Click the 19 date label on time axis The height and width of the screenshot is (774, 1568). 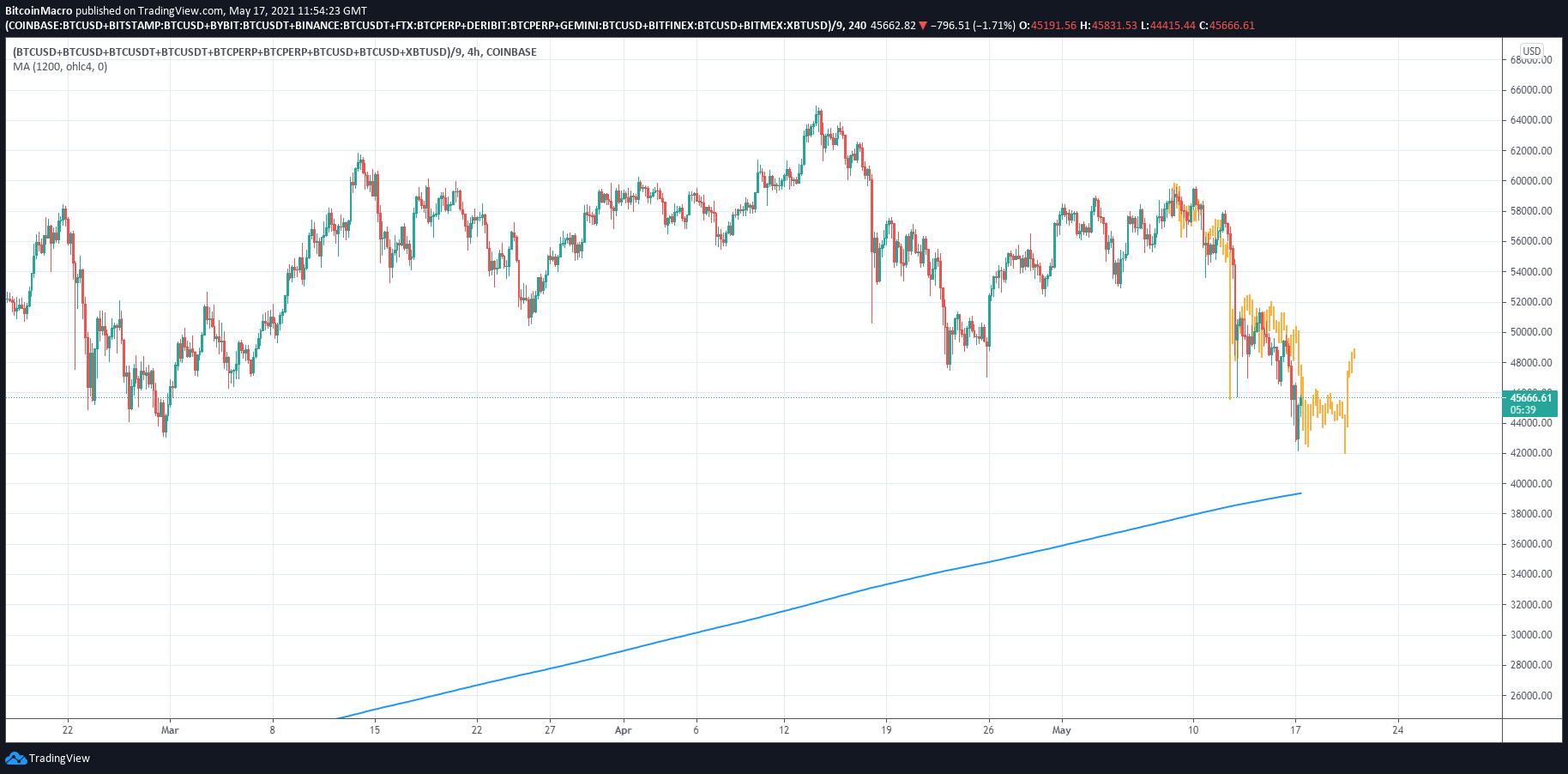(x=886, y=730)
